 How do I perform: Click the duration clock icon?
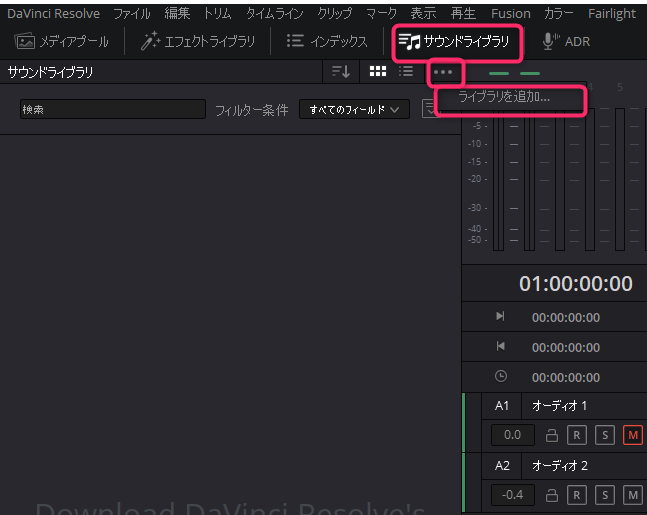click(501, 376)
